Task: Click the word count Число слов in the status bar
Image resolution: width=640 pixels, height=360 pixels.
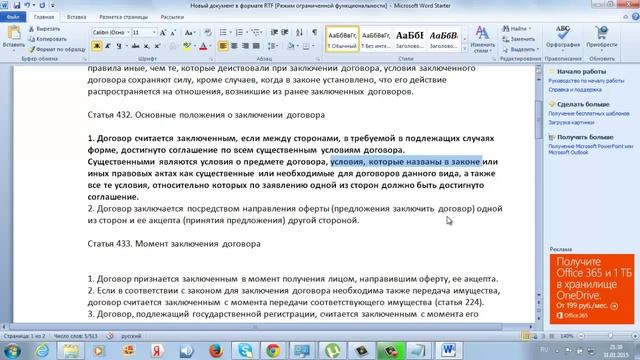Action: [76, 336]
